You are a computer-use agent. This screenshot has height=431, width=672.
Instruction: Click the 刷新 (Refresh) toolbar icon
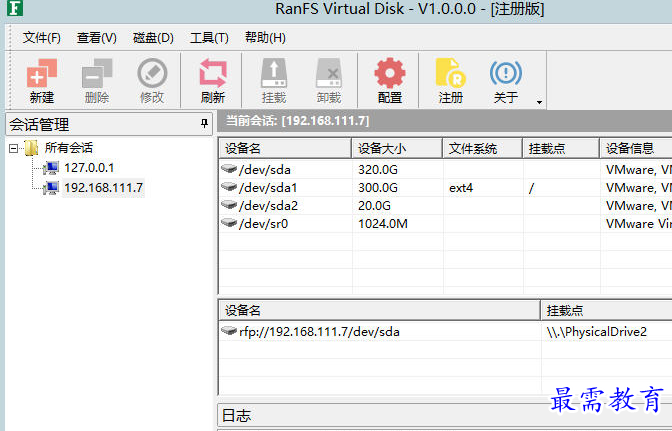[213, 81]
